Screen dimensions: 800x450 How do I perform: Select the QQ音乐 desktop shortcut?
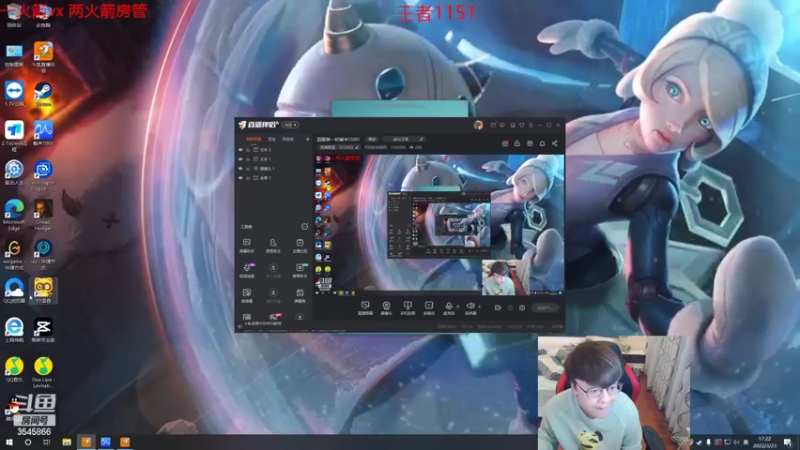tap(14, 370)
